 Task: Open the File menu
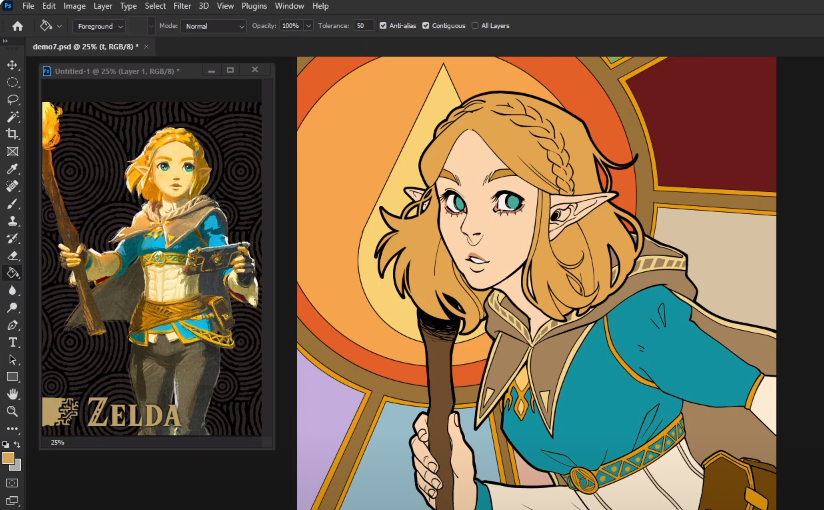click(28, 6)
